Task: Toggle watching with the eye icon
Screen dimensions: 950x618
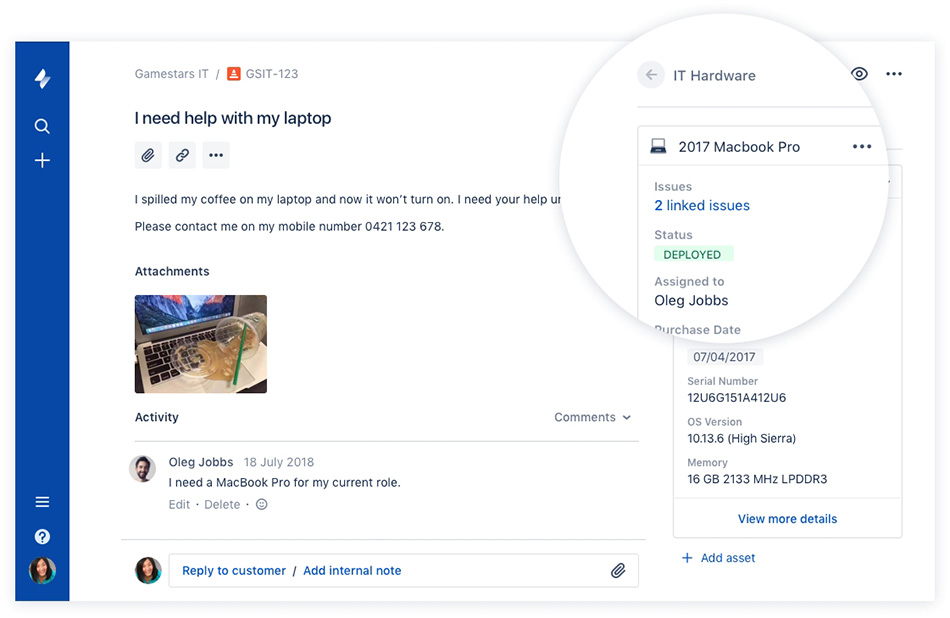Action: tap(858, 74)
